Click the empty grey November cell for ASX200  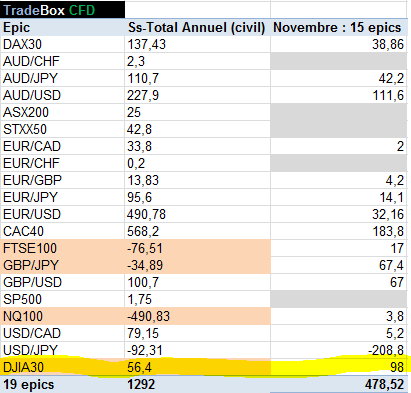[x=339, y=112]
